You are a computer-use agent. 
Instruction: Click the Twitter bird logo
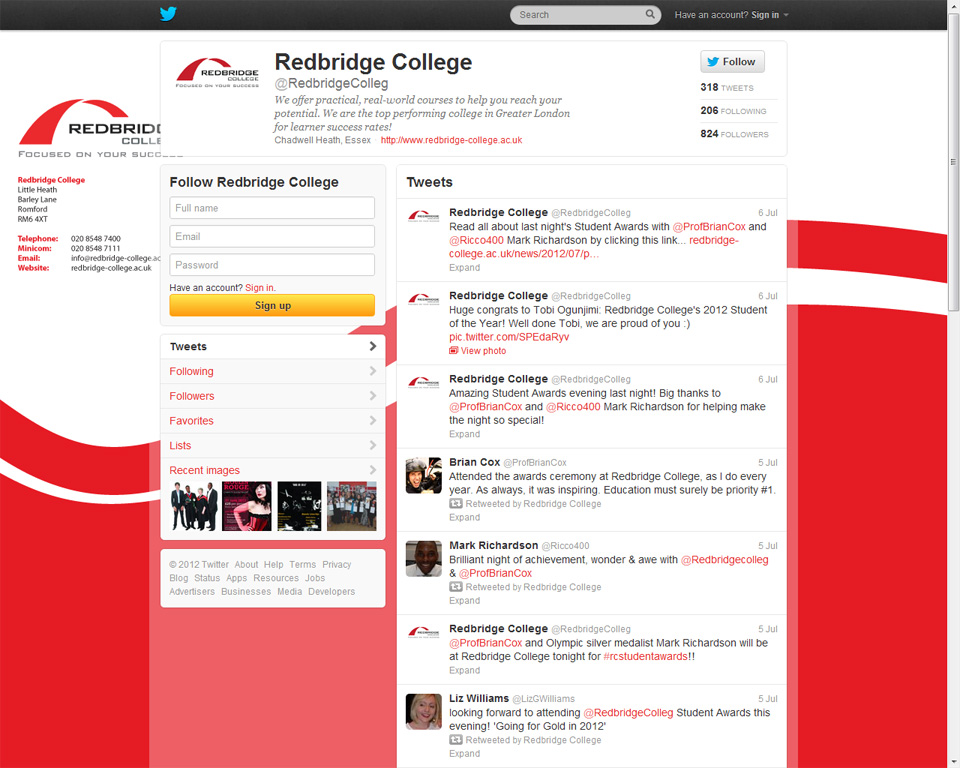pyautogui.click(x=168, y=14)
